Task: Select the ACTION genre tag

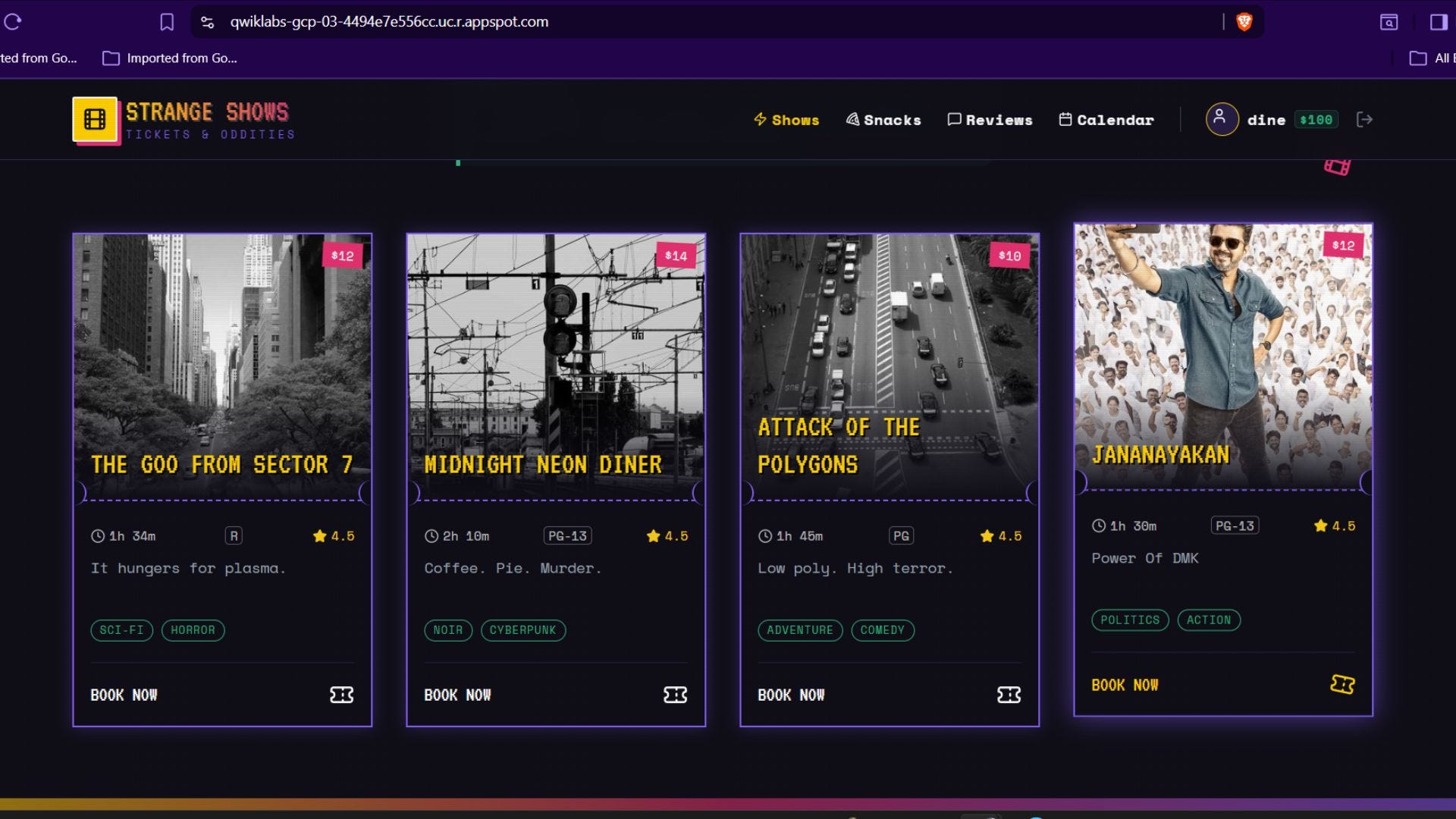Action: pyautogui.click(x=1209, y=620)
